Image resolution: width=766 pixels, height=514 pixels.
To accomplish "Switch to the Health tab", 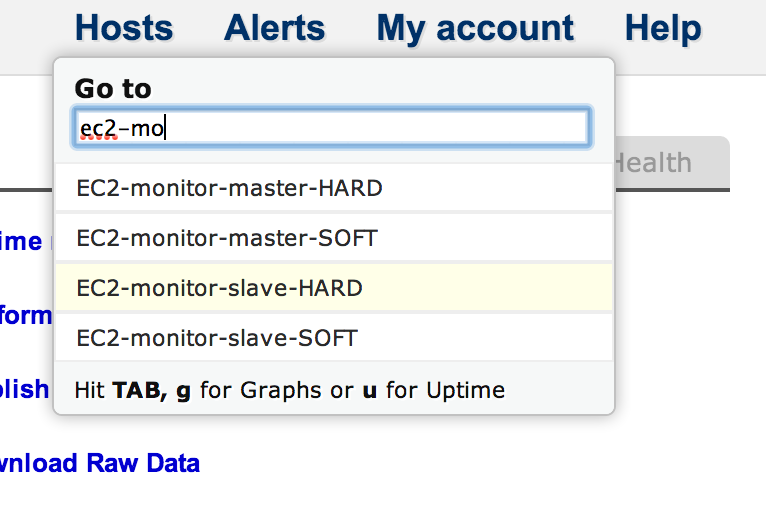I will tap(672, 163).
